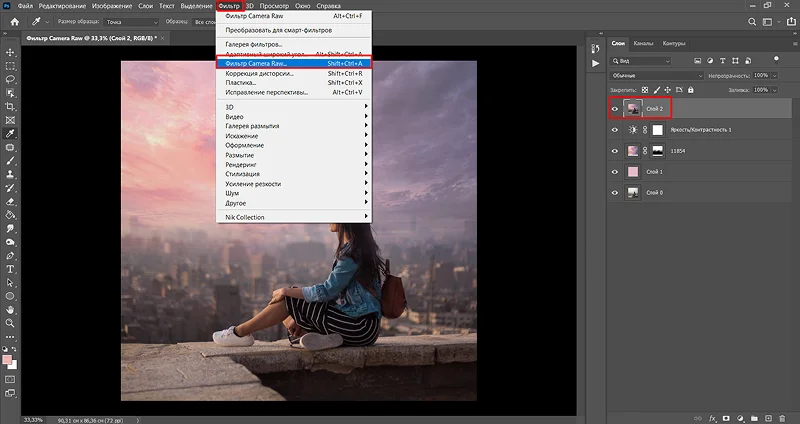Screen dimensions: 800x424
Task: Select the Rectangular Marquee tool
Action: pos(10,66)
